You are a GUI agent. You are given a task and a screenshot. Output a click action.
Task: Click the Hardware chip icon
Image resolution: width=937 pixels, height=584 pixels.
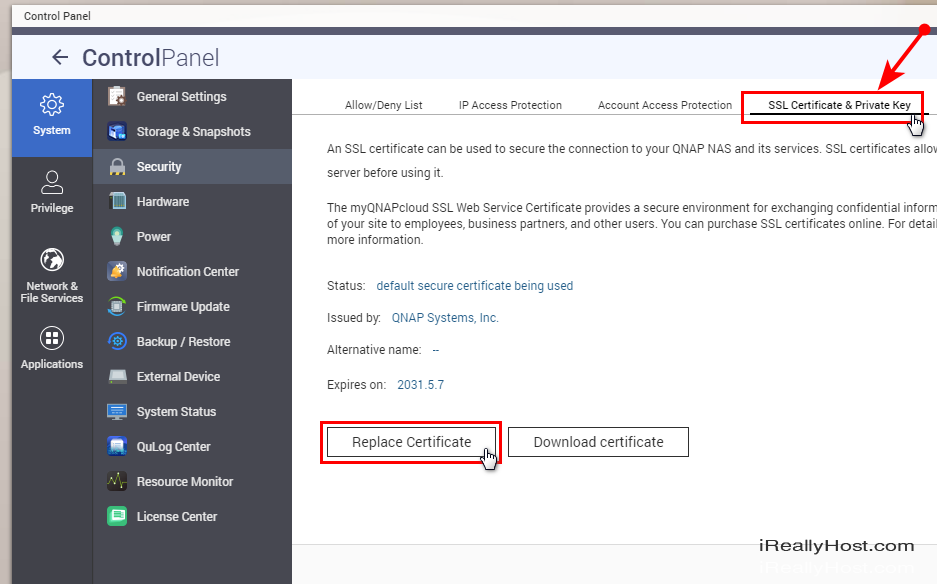pyautogui.click(x=117, y=201)
